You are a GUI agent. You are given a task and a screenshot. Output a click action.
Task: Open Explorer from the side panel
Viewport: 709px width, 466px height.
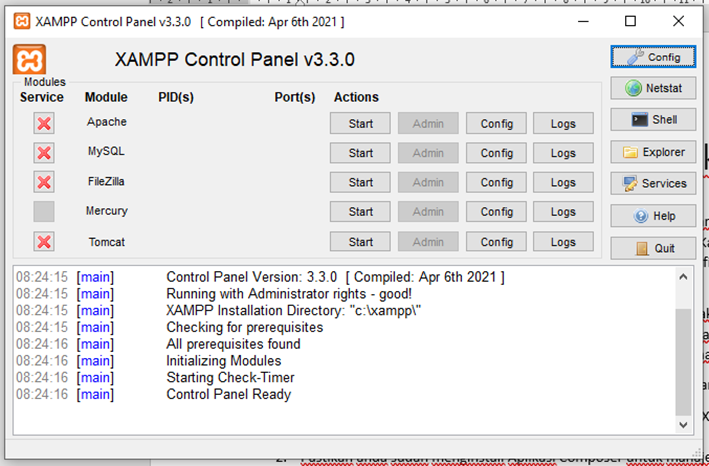tap(653, 152)
